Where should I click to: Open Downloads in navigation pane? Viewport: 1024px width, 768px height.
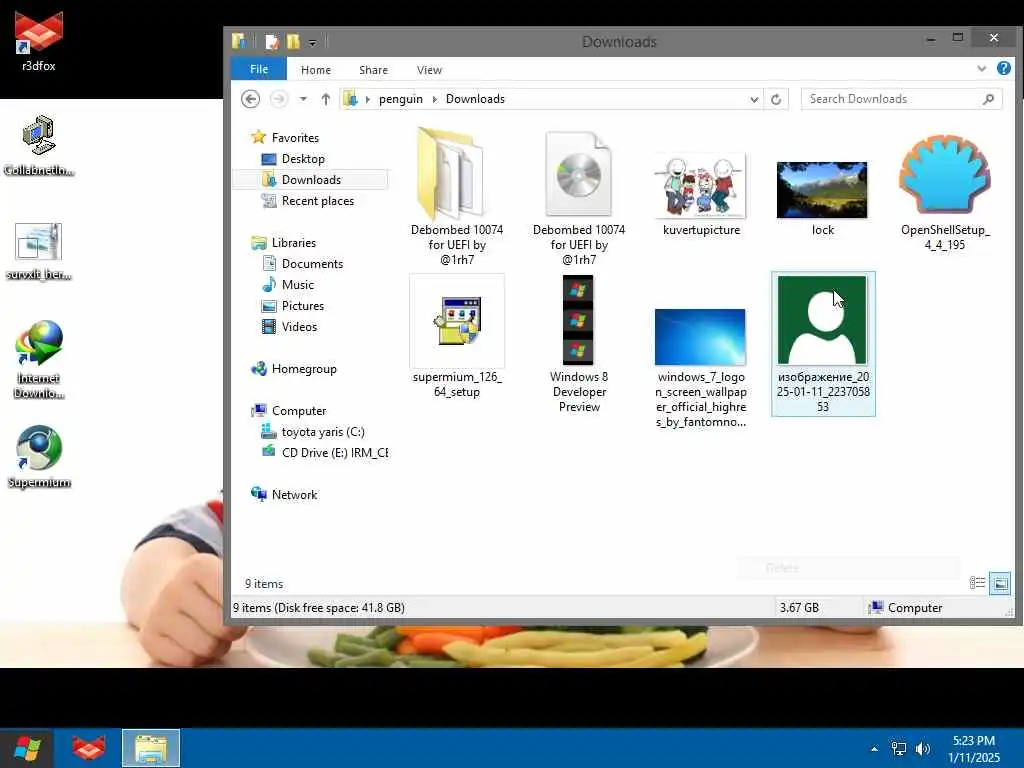[x=311, y=180]
